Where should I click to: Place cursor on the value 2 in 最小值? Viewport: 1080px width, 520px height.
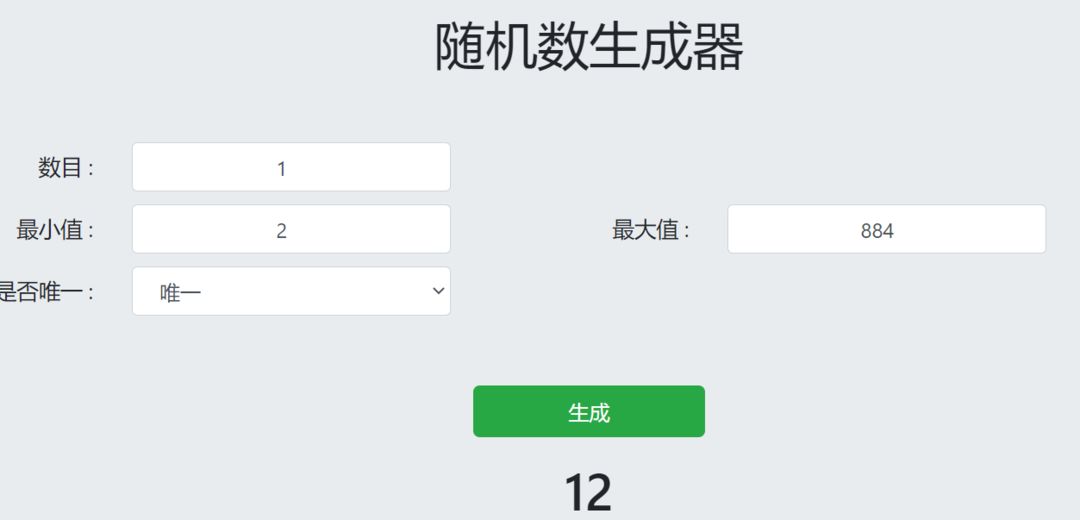click(281, 231)
